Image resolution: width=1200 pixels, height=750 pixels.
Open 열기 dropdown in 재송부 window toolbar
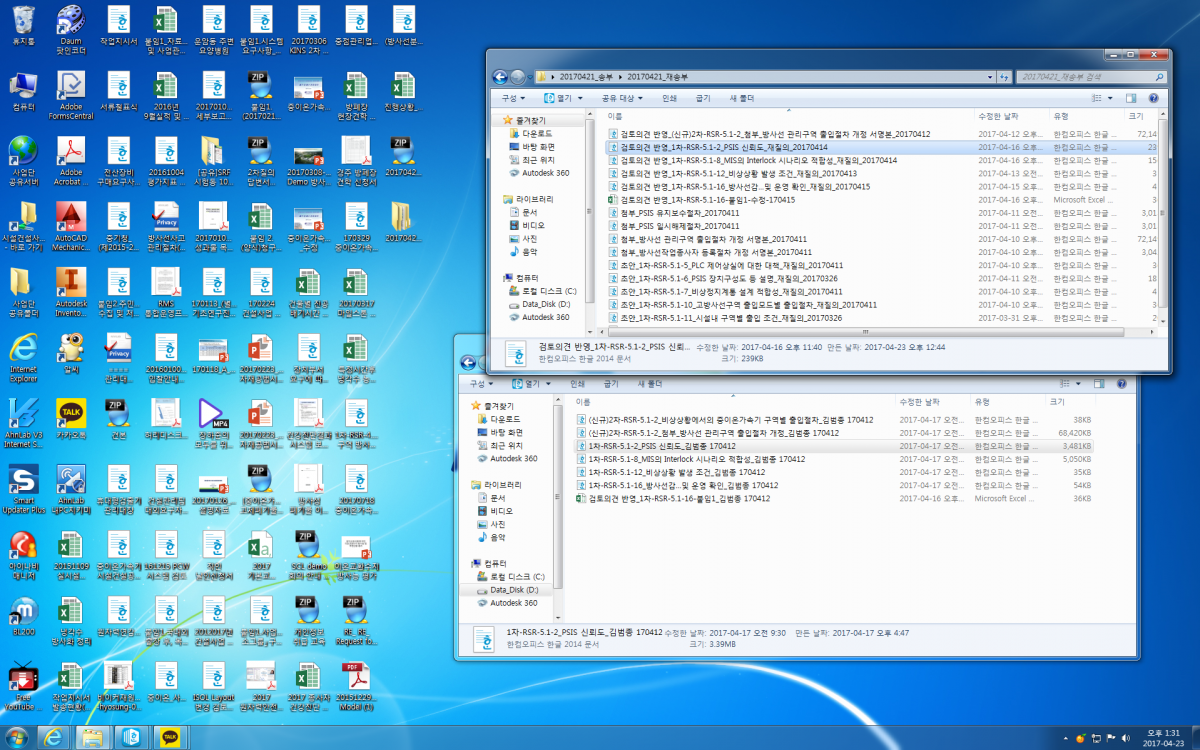(x=563, y=98)
